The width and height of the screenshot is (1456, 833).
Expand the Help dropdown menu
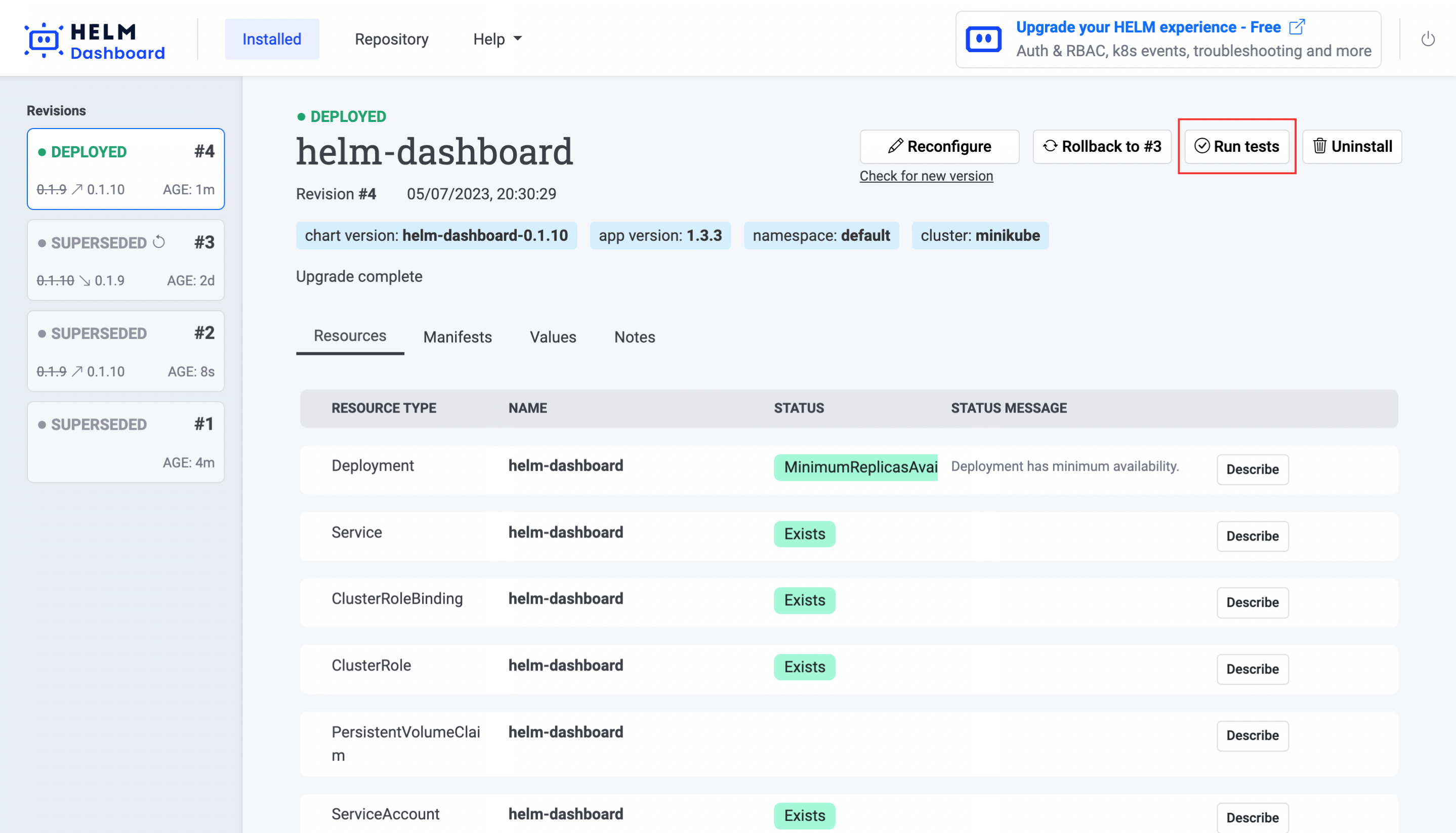pos(497,39)
